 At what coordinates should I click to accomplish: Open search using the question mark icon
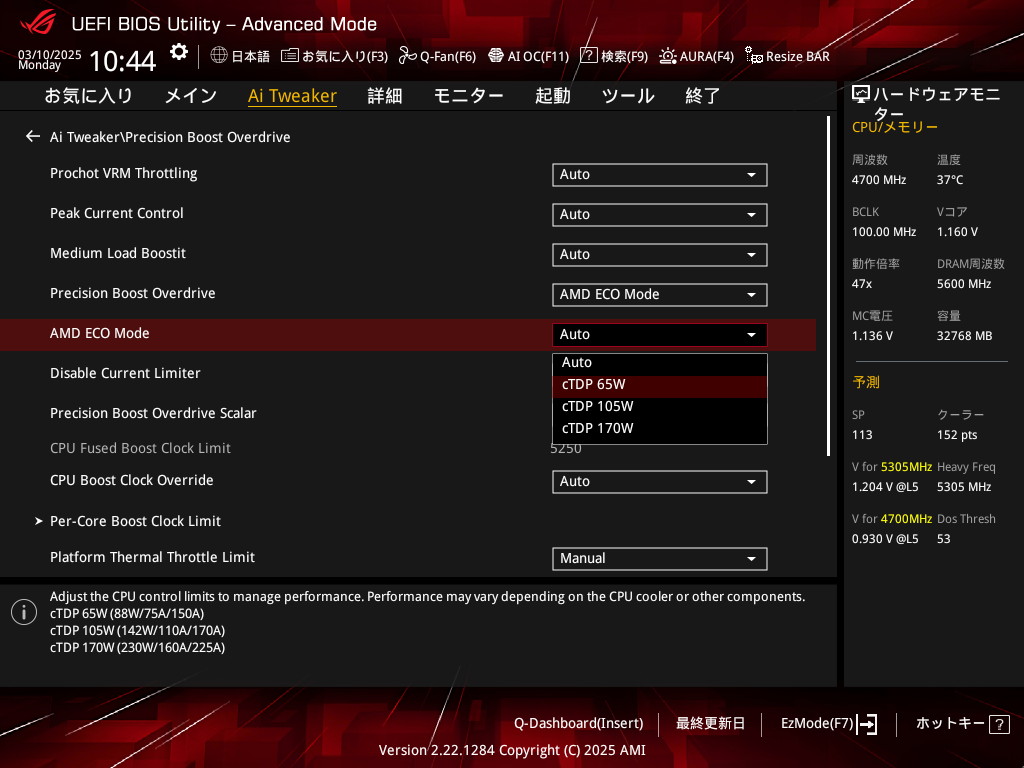click(589, 56)
